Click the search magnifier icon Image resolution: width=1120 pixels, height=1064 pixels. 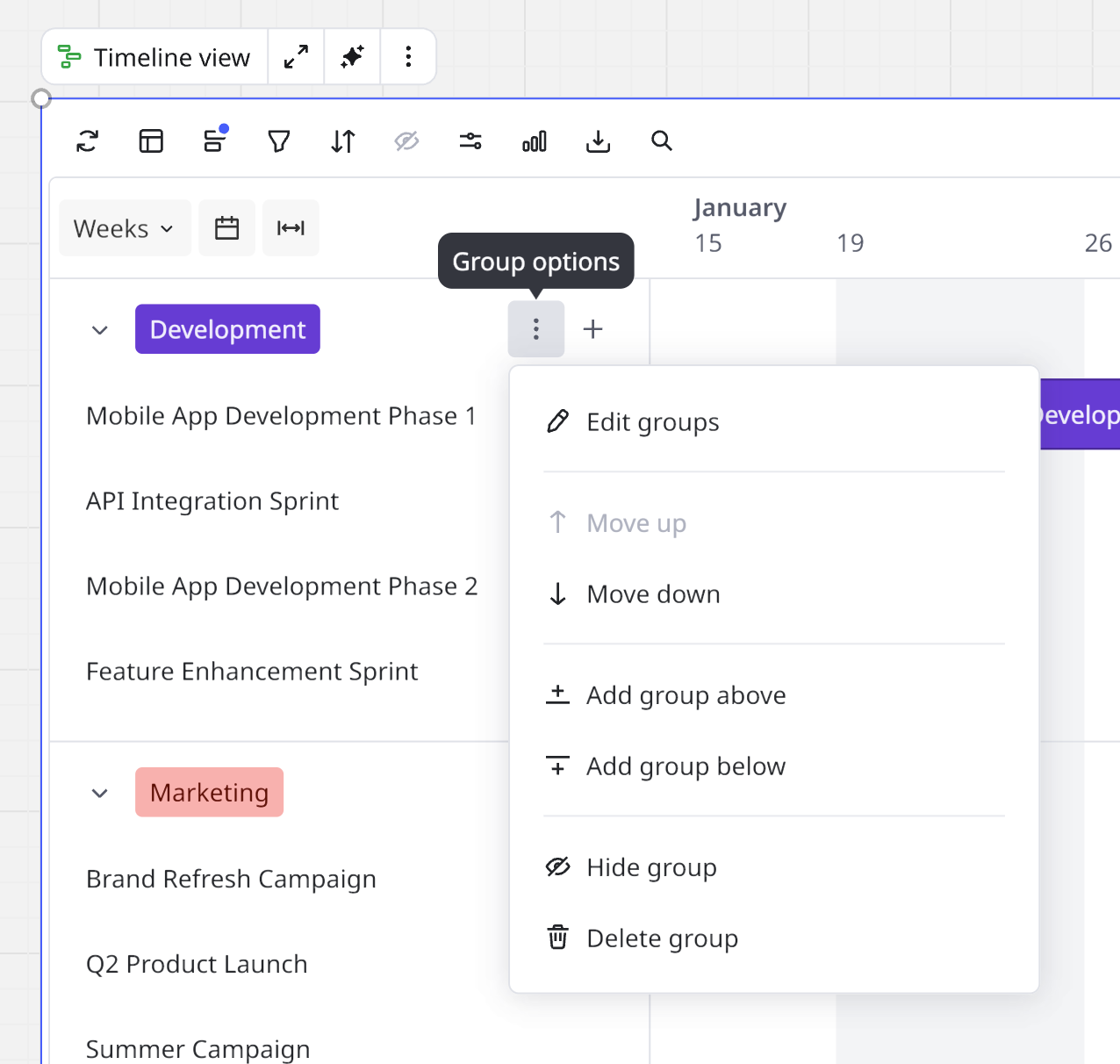662,141
